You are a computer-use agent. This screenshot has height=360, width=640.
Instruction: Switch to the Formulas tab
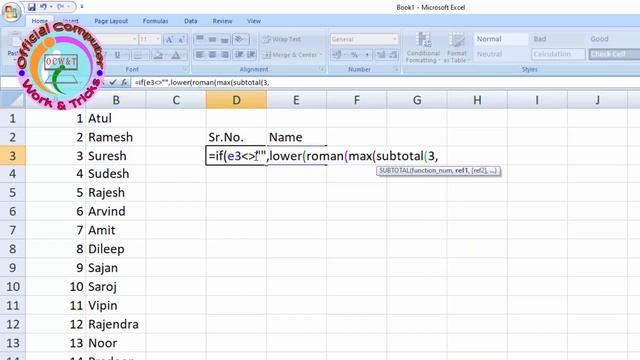[156, 21]
